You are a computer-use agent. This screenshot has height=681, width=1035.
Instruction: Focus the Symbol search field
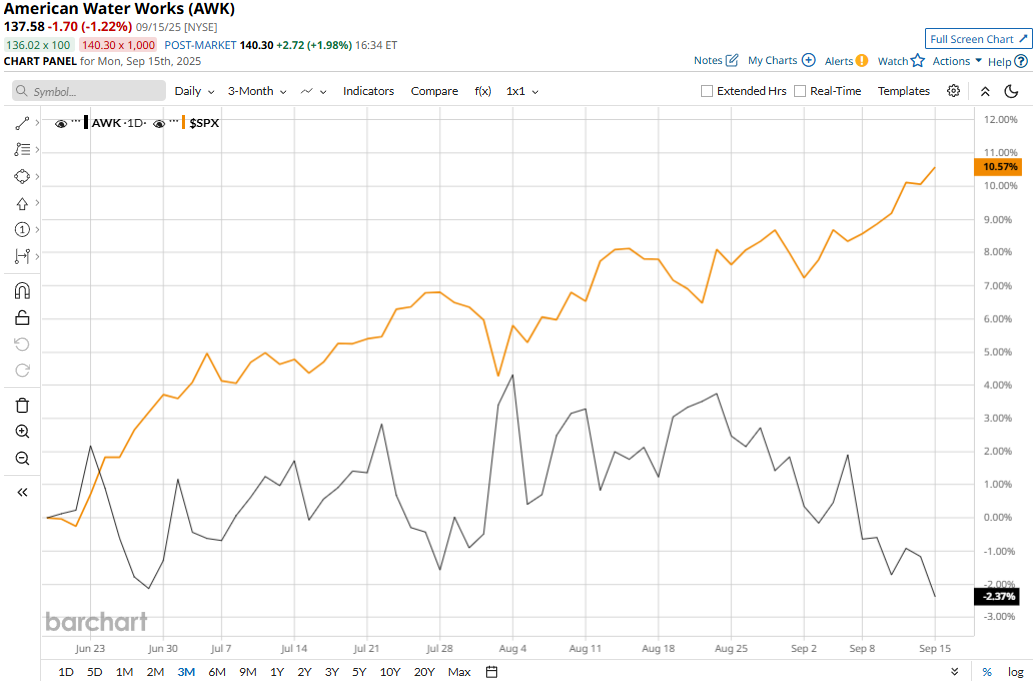(88, 91)
